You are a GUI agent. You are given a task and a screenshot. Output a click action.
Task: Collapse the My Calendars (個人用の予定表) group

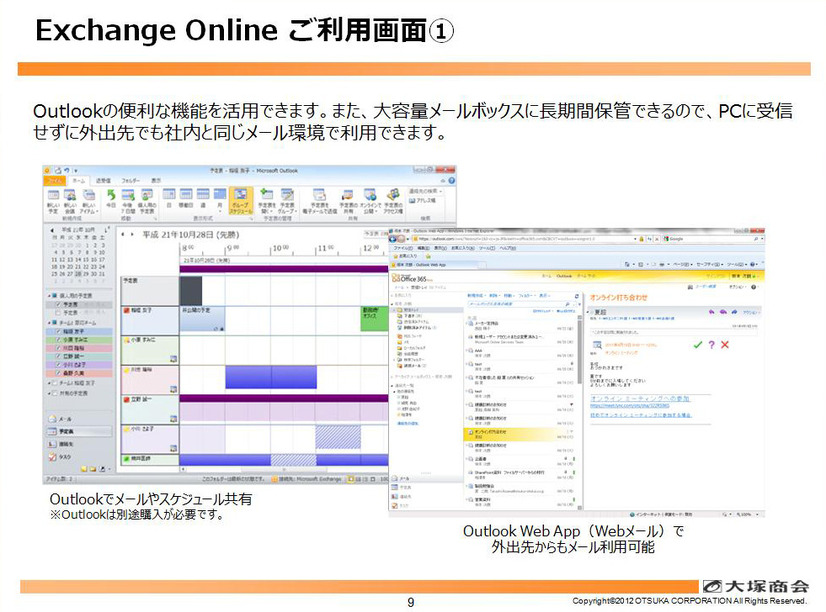coord(50,296)
